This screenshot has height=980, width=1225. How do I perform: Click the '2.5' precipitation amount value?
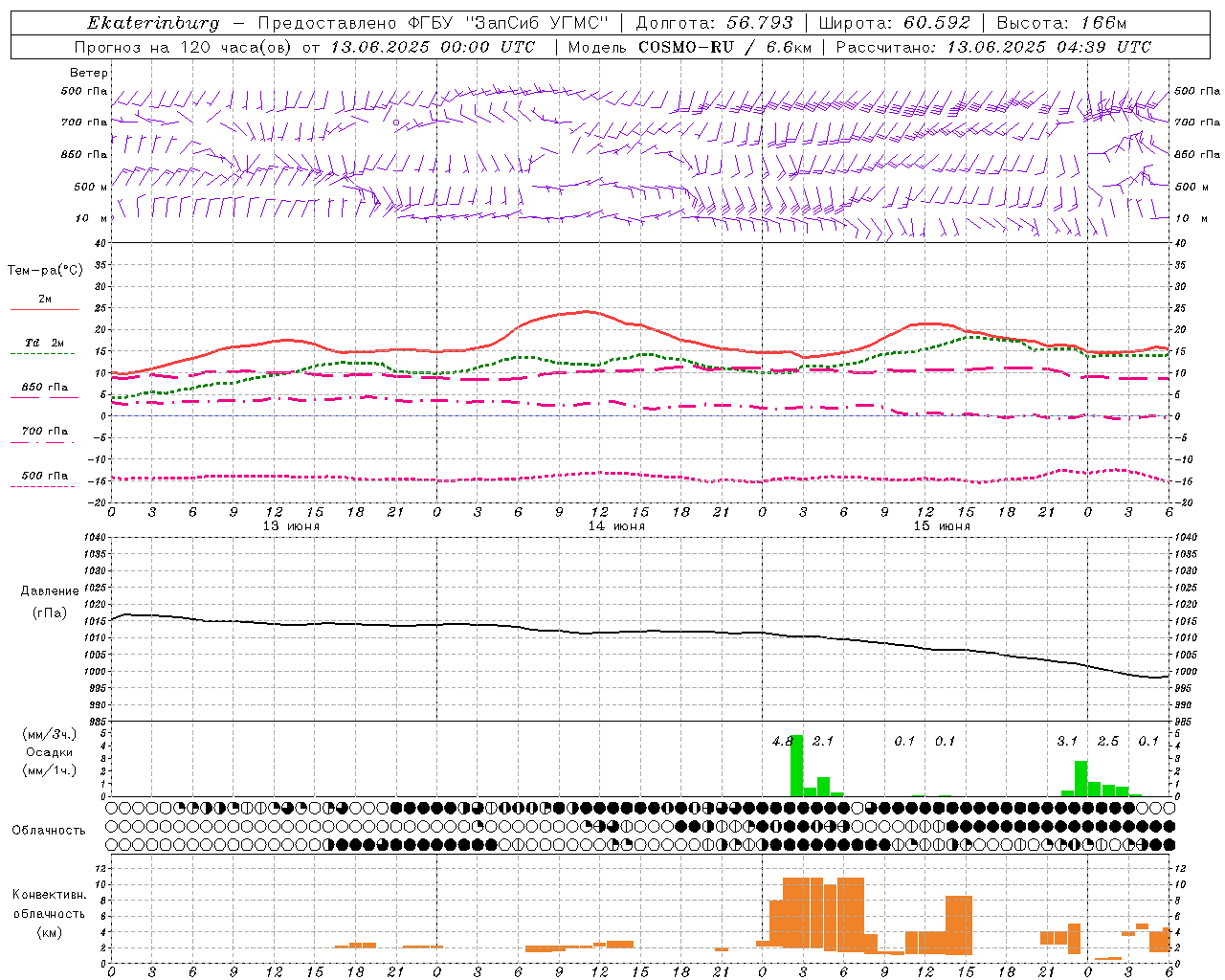[1108, 742]
